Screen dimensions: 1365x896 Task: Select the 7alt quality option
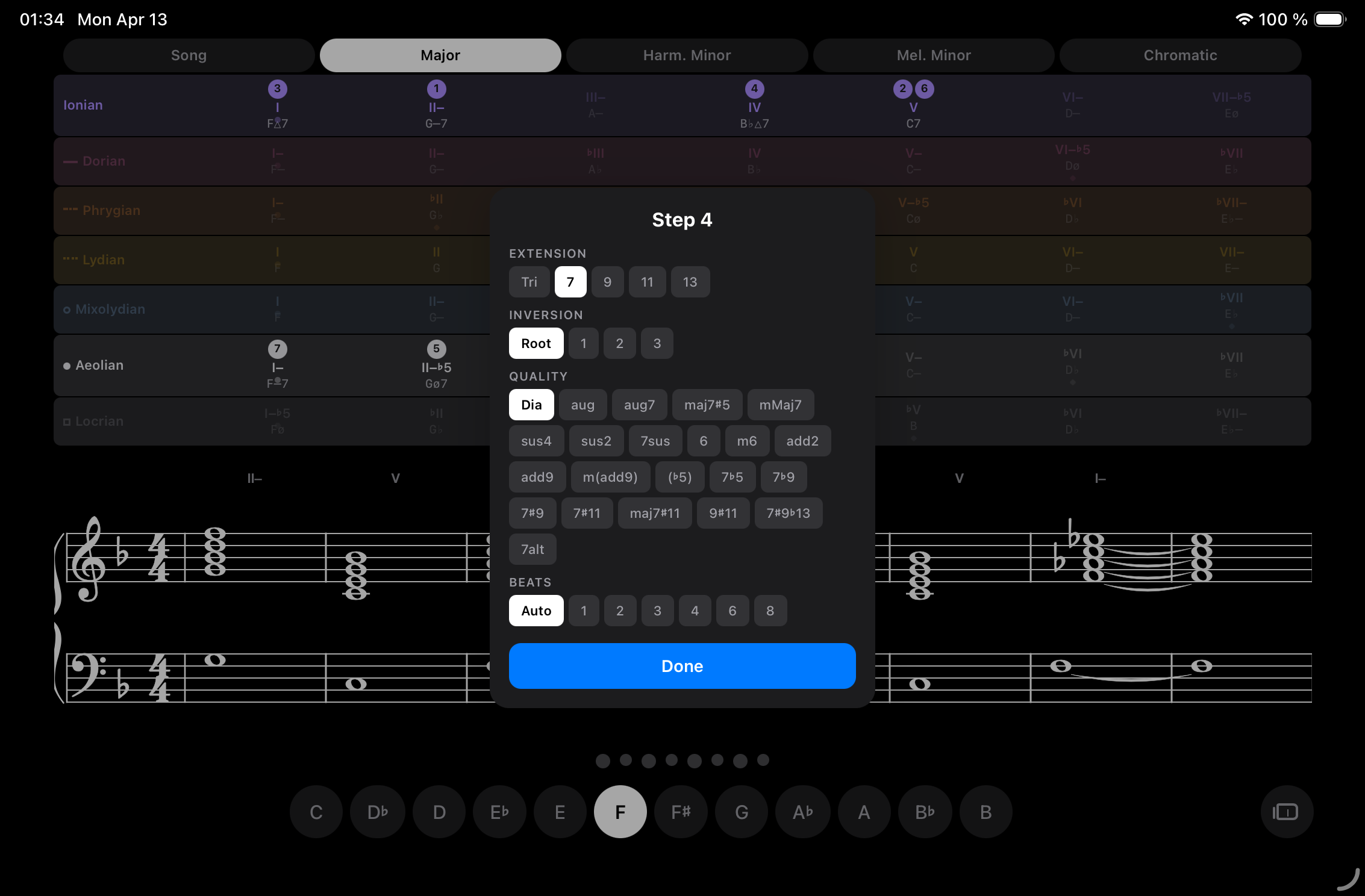[532, 549]
